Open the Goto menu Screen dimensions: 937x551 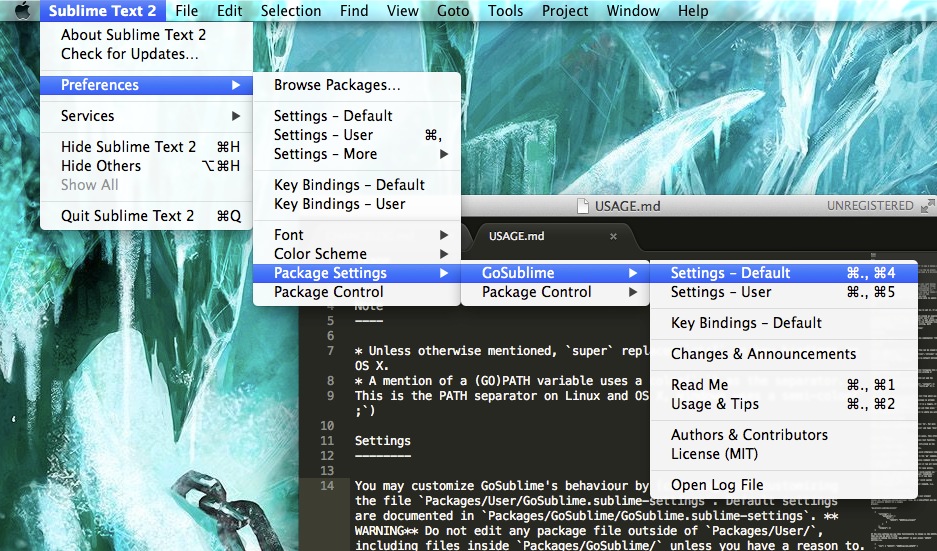tap(454, 11)
